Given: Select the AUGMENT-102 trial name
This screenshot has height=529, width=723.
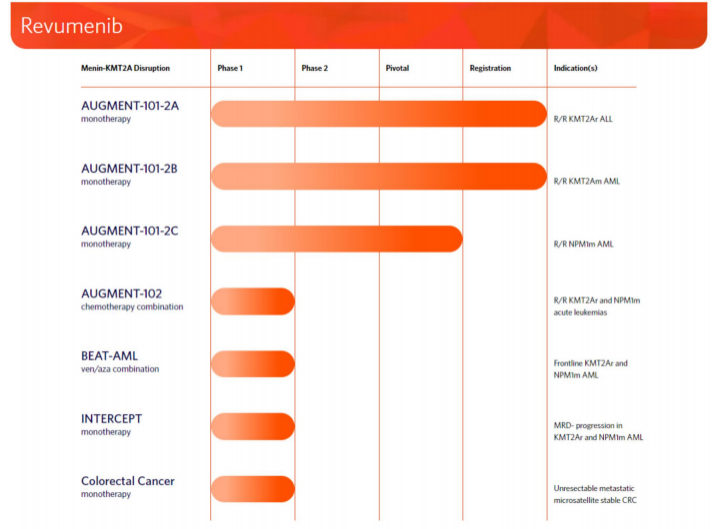Looking at the screenshot, I should pyautogui.click(x=122, y=293).
